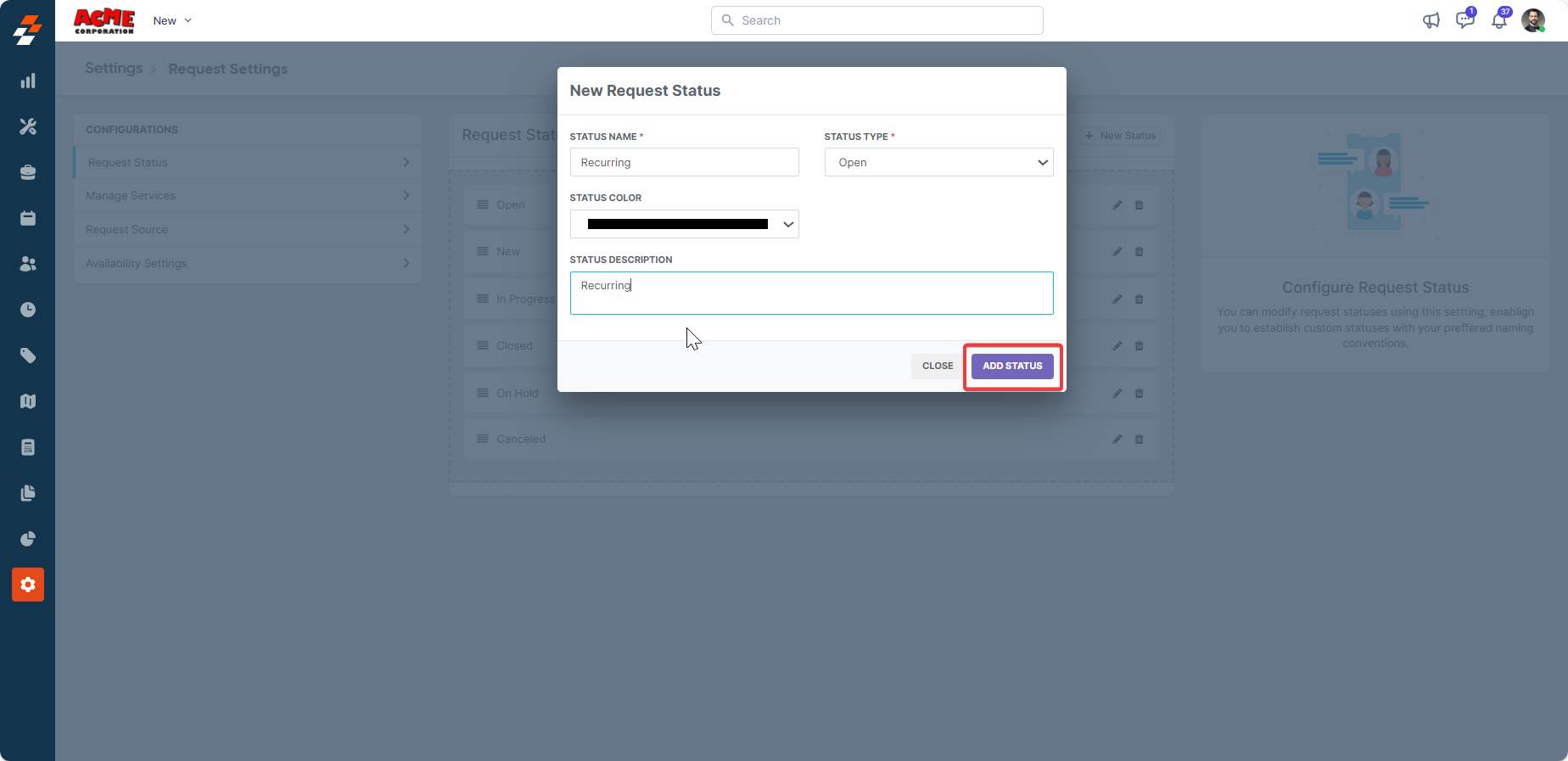Viewport: 1568px width, 761px height.
Task: Select Request Source in Configurations
Action: (248, 229)
